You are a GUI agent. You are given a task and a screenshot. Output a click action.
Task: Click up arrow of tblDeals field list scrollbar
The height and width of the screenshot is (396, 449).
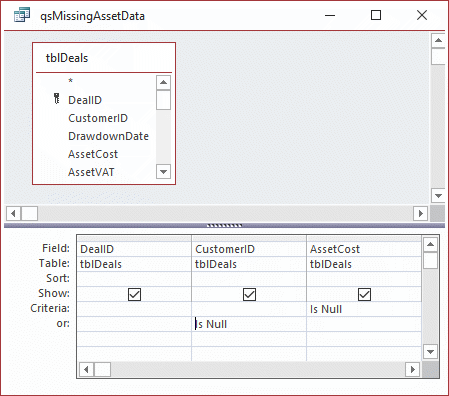[x=163, y=82]
